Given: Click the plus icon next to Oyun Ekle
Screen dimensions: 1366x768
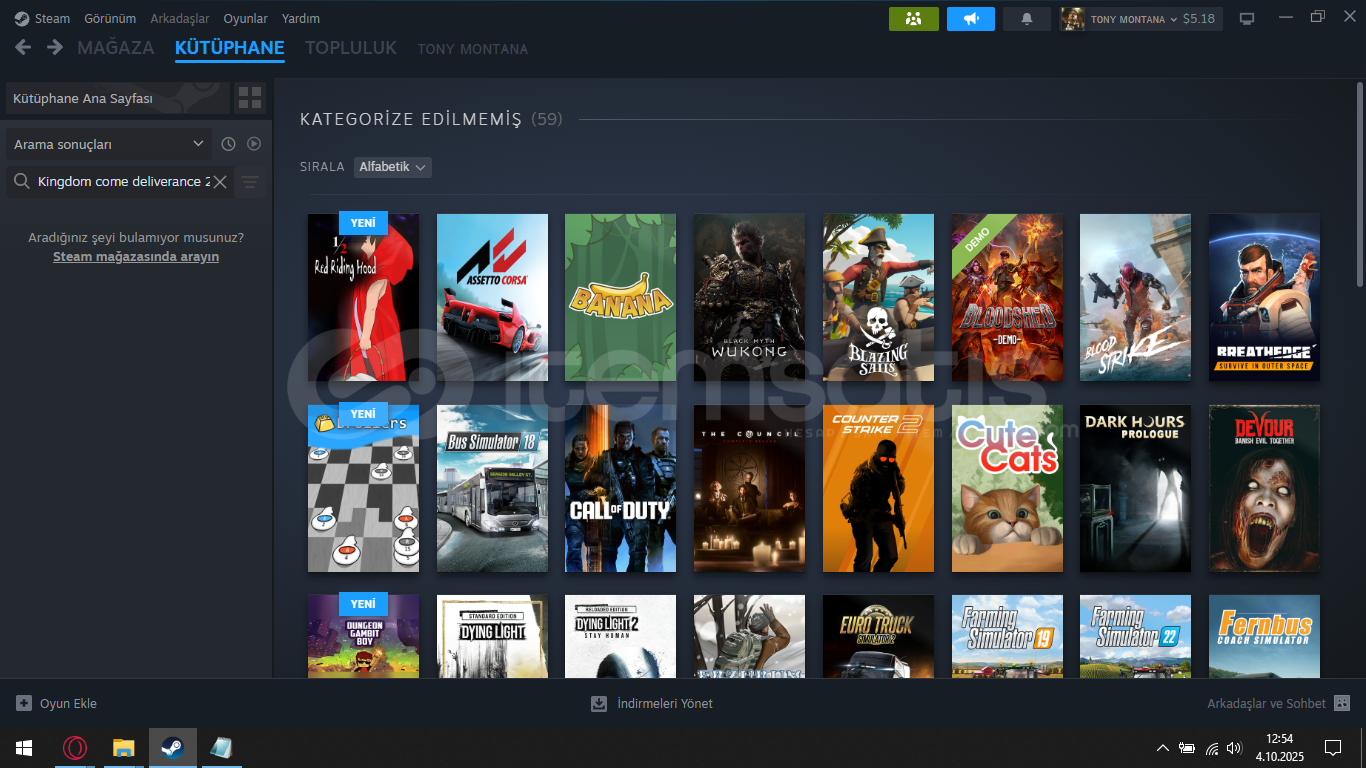Looking at the screenshot, I should click(x=24, y=703).
